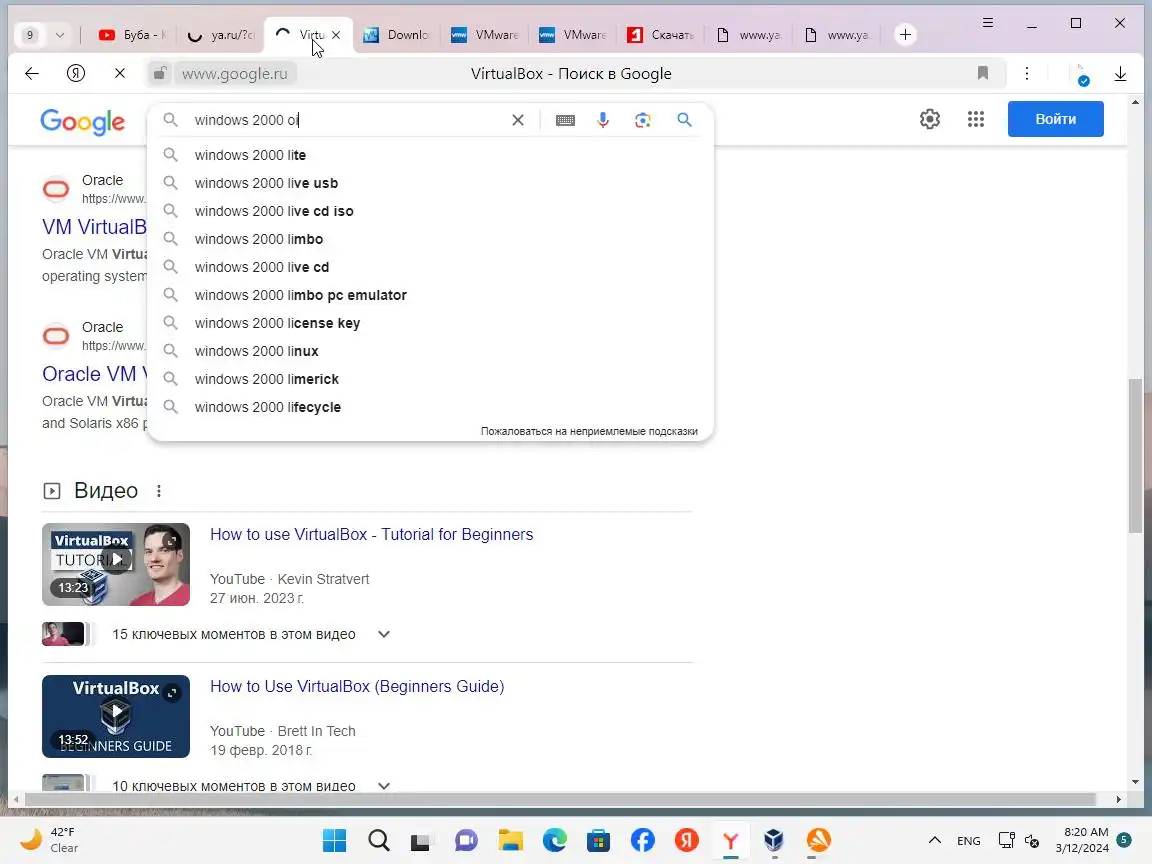Play the Beginners Guide video thumbnail
Viewport: 1152px width, 864px height.
[x=116, y=716]
